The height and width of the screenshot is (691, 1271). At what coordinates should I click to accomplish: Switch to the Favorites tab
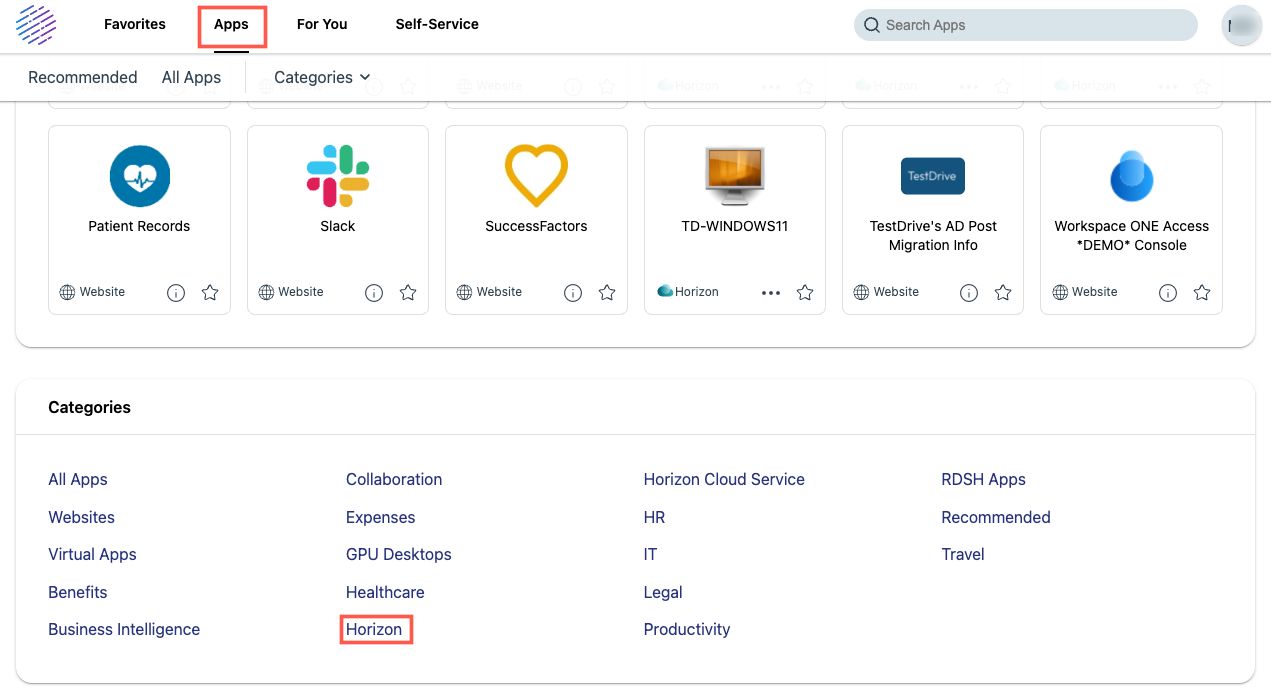135,24
